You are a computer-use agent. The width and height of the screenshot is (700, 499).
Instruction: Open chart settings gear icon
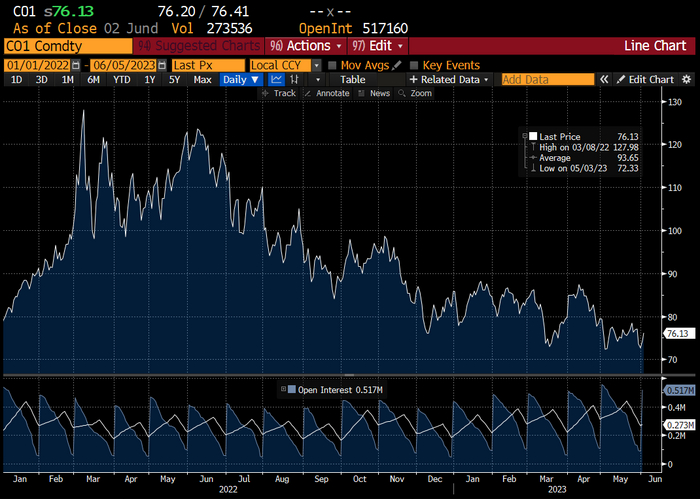click(687, 79)
